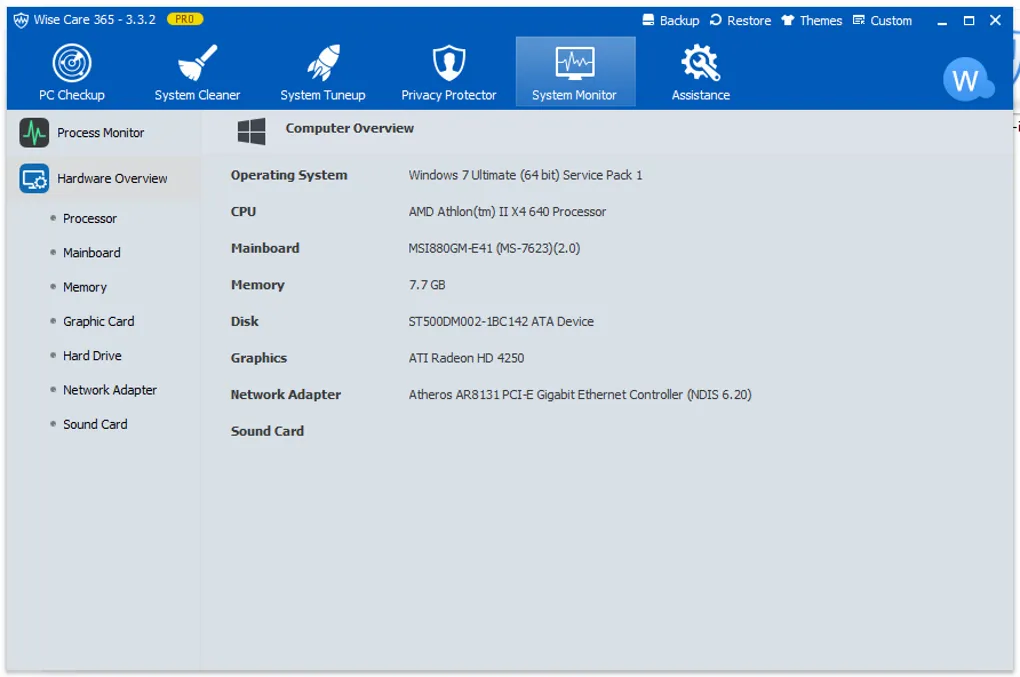Viewport: 1020px width, 677px height.
Task: Select System Monitor screen icon
Action: tap(575, 64)
